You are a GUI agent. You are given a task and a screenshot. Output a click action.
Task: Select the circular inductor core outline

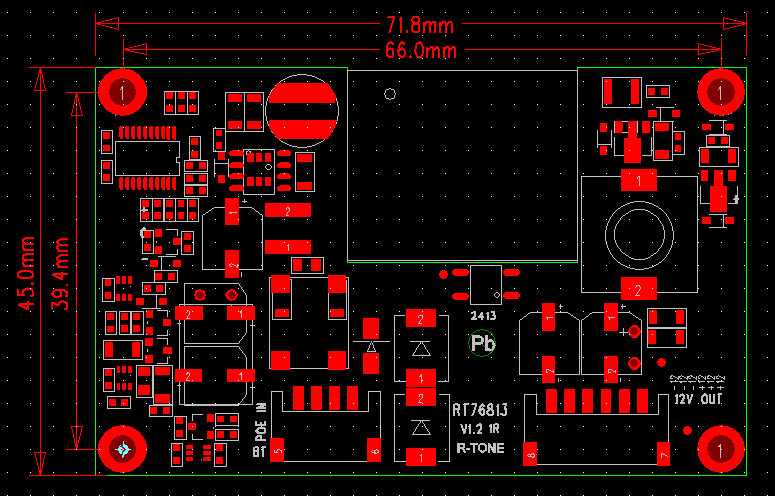(x=639, y=237)
